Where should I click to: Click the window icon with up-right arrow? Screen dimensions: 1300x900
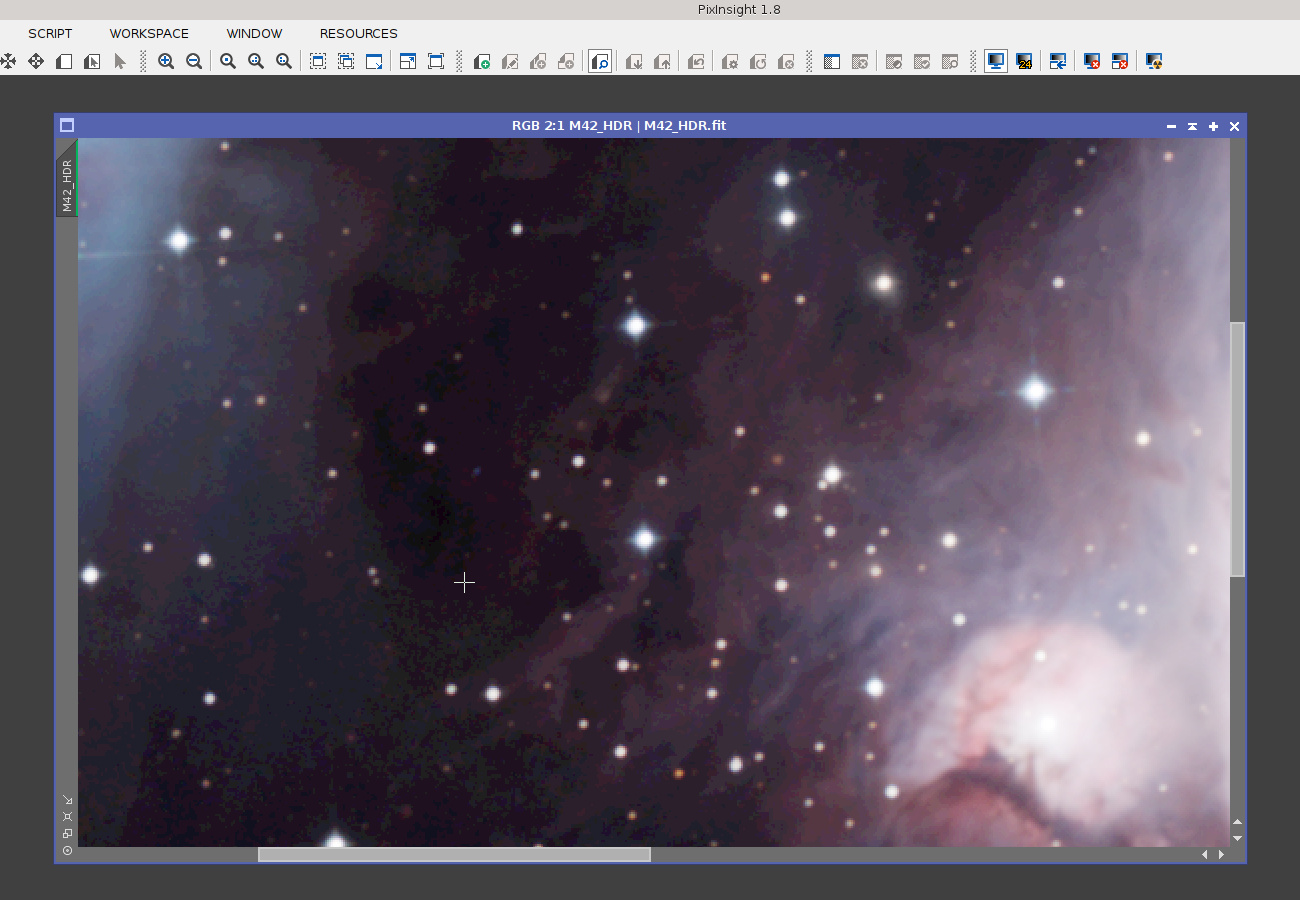pos(408,61)
